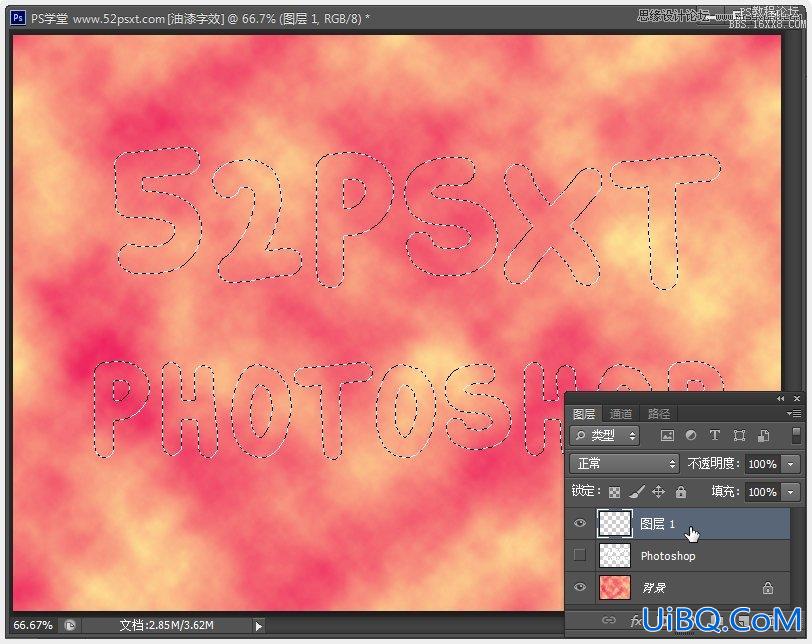812x644 pixels.
Task: Click the 66.67% zoom field in status bar
Action: pyautogui.click(x=33, y=625)
